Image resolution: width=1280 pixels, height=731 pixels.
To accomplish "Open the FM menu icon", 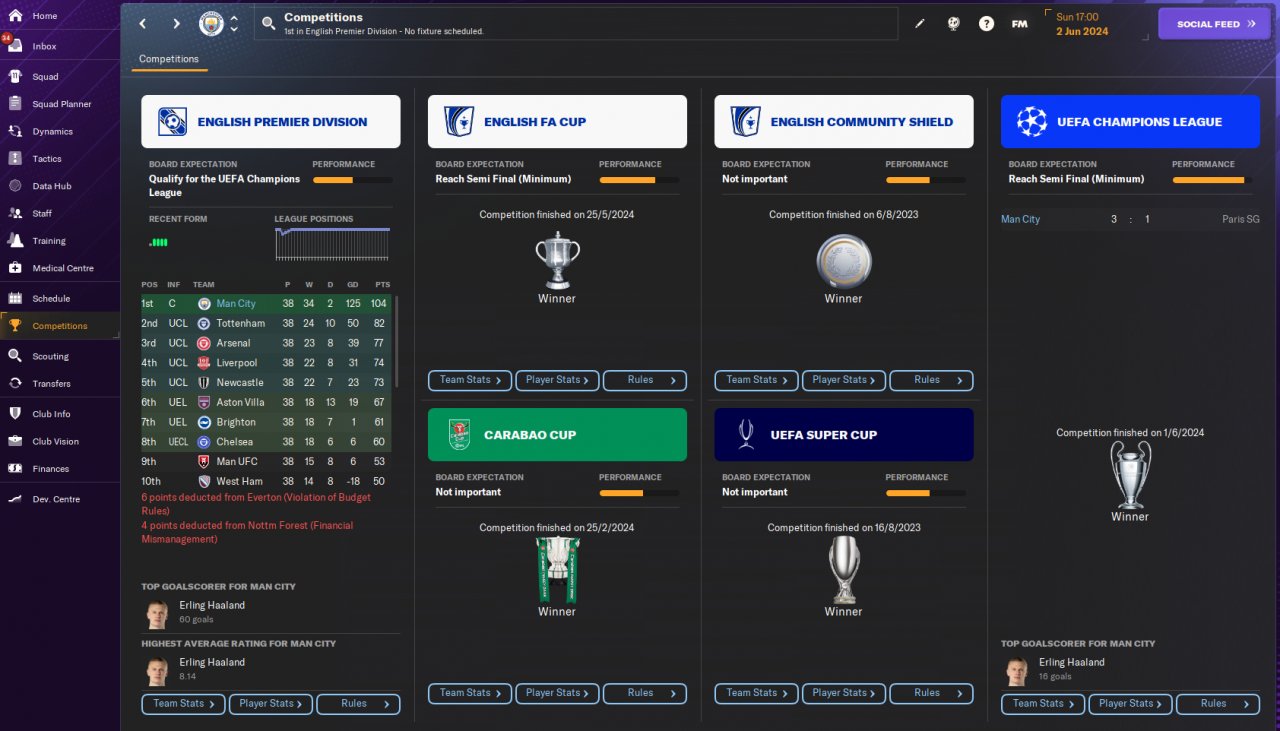I will point(1019,24).
